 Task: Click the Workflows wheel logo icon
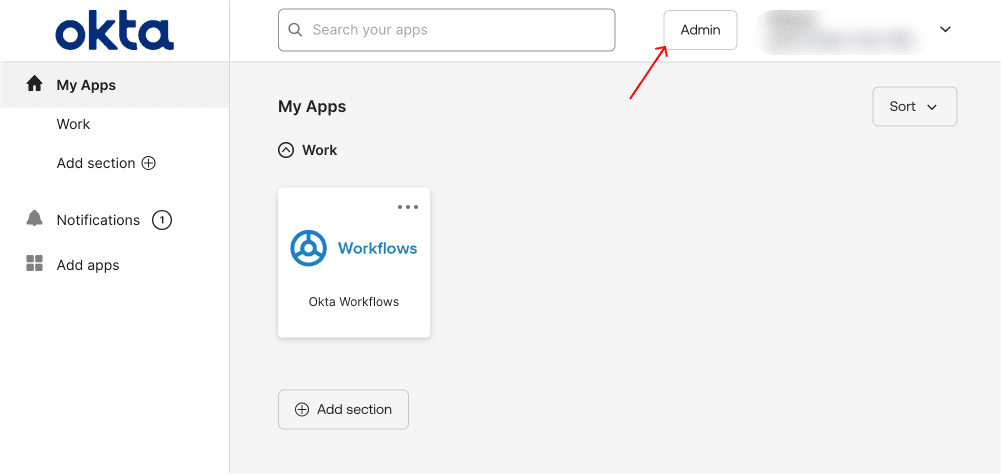[x=308, y=247]
